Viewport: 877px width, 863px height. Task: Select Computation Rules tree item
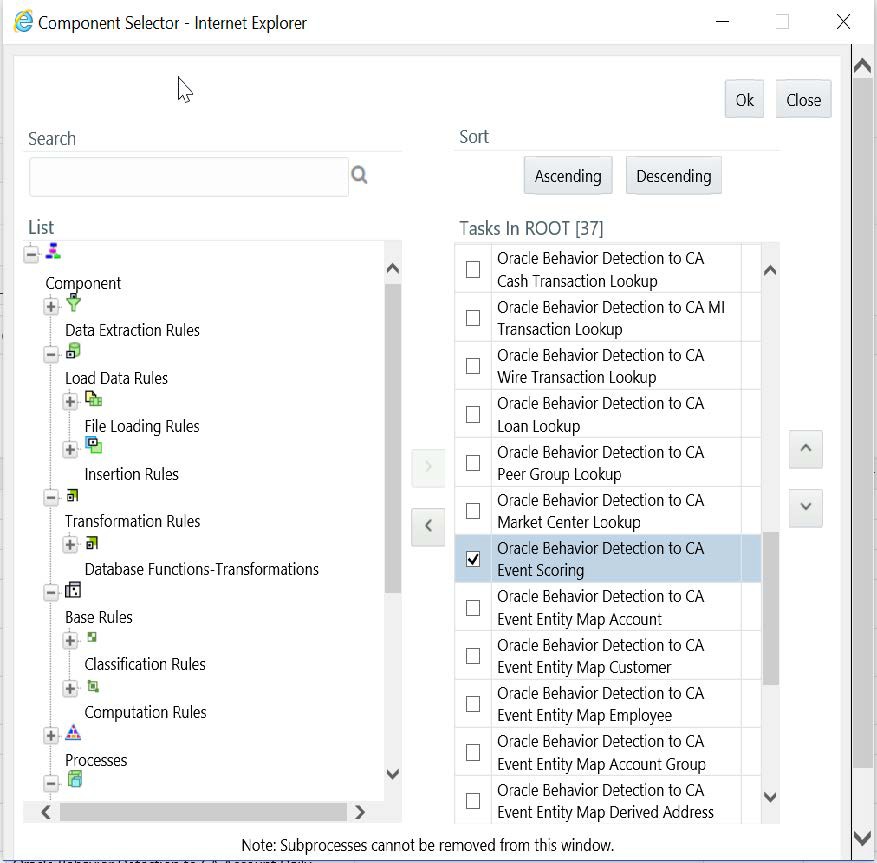coord(145,712)
